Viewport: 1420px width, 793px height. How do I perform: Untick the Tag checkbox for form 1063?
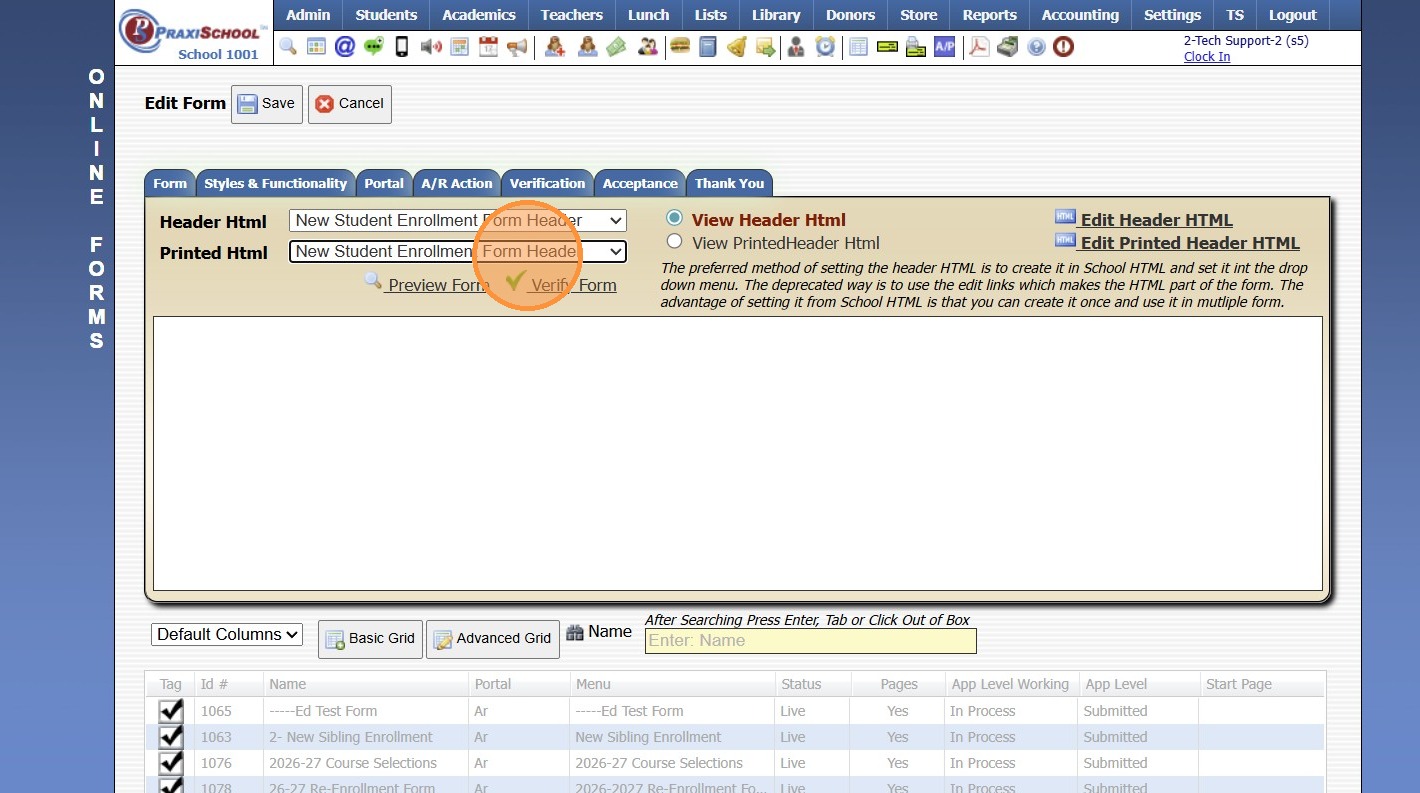(171, 736)
